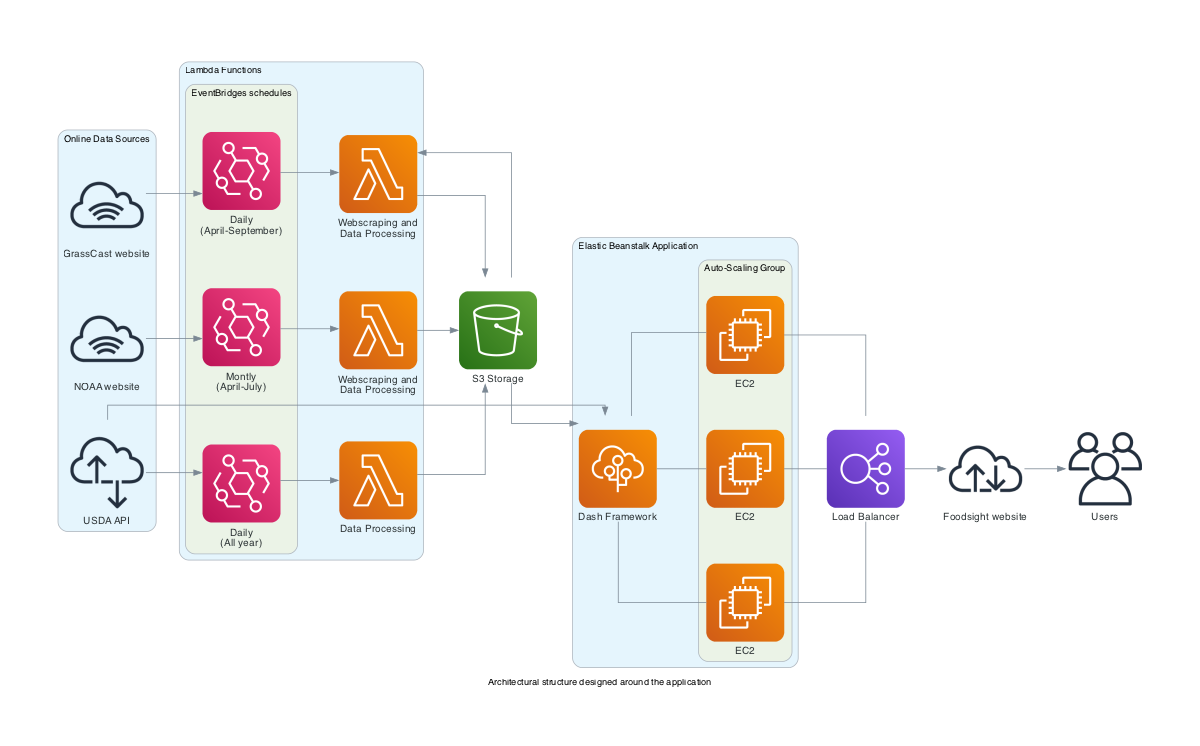The image size is (1200, 746).
Task: Select the Daily (April-September) EventBridge icon
Action: (241, 171)
